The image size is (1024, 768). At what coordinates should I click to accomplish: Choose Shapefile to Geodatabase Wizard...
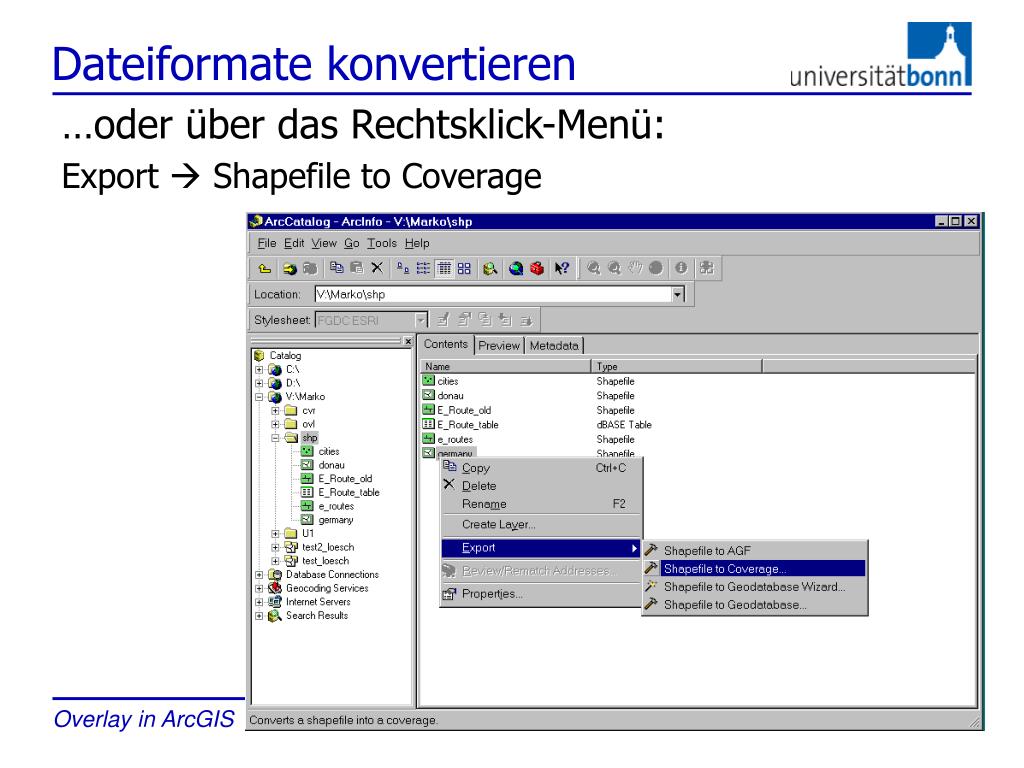[754, 587]
